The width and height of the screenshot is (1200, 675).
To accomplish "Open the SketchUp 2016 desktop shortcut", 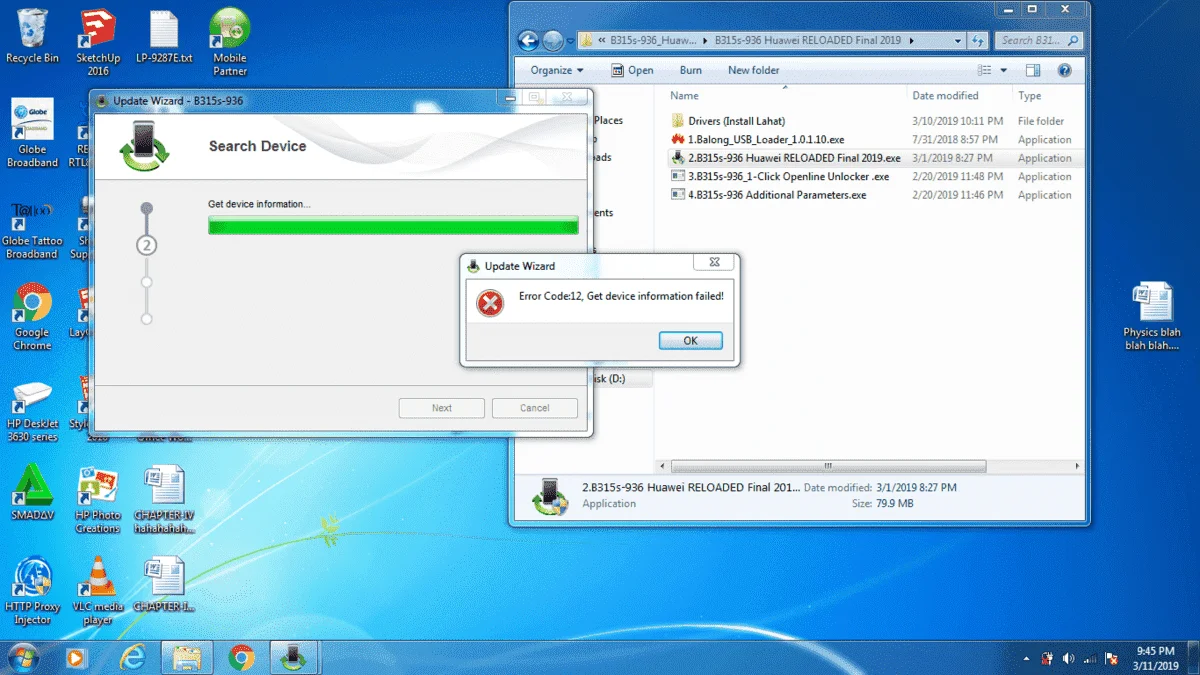I will pos(98,43).
